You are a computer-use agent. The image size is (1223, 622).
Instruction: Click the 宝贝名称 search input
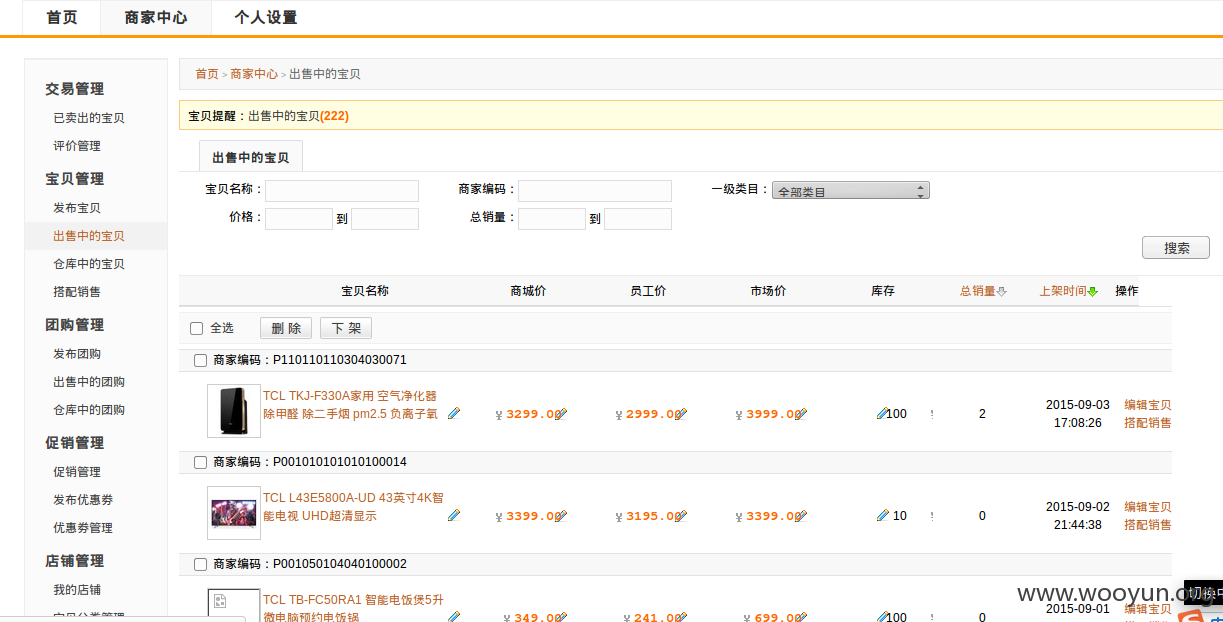342,191
